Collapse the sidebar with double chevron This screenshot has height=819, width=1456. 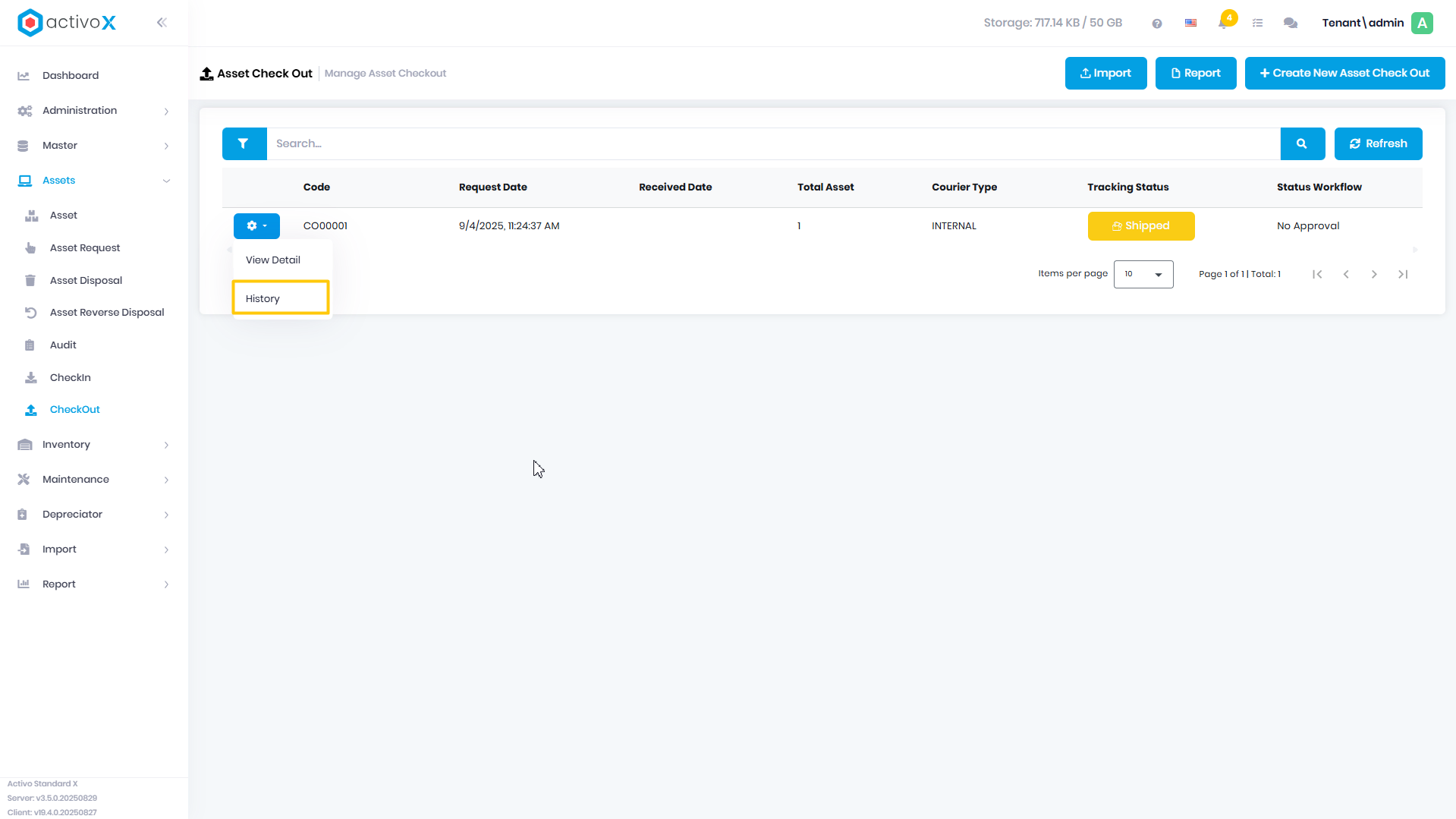(x=162, y=23)
